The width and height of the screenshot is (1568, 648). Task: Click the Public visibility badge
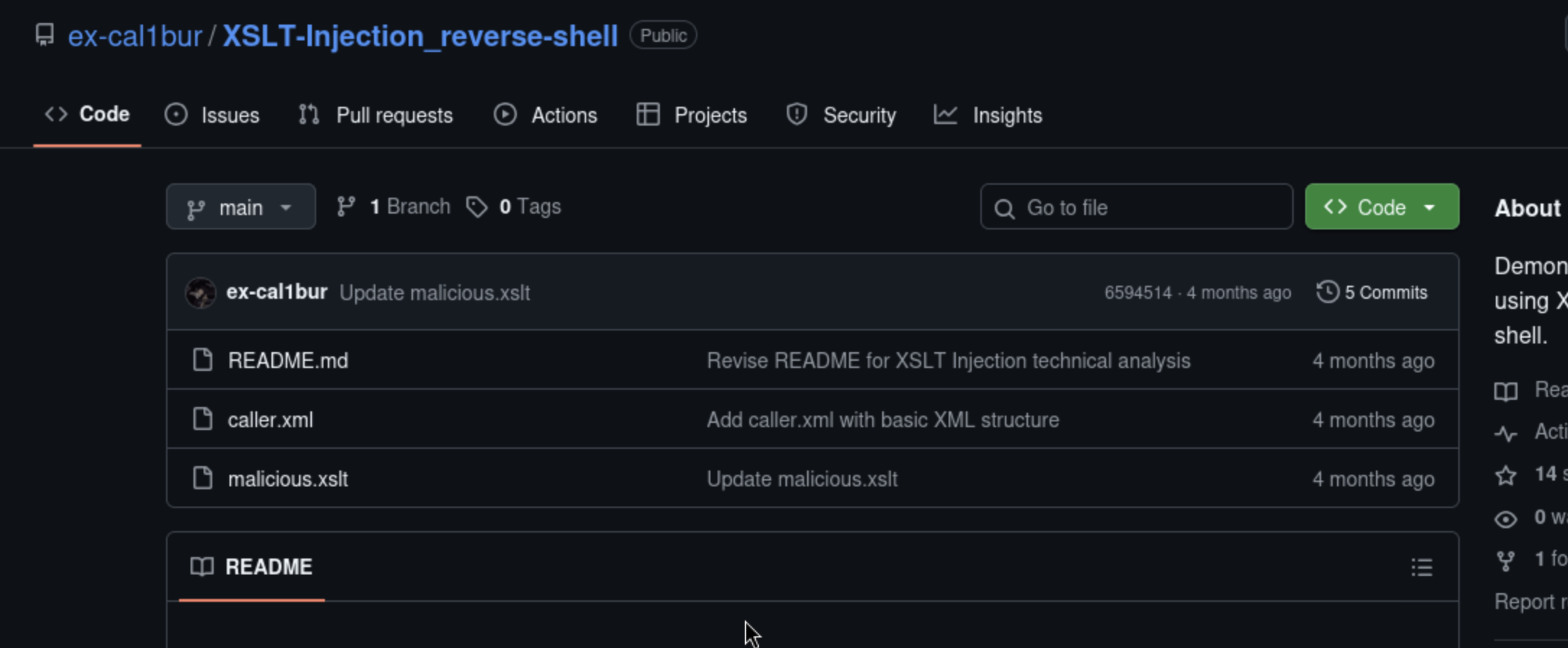point(663,35)
